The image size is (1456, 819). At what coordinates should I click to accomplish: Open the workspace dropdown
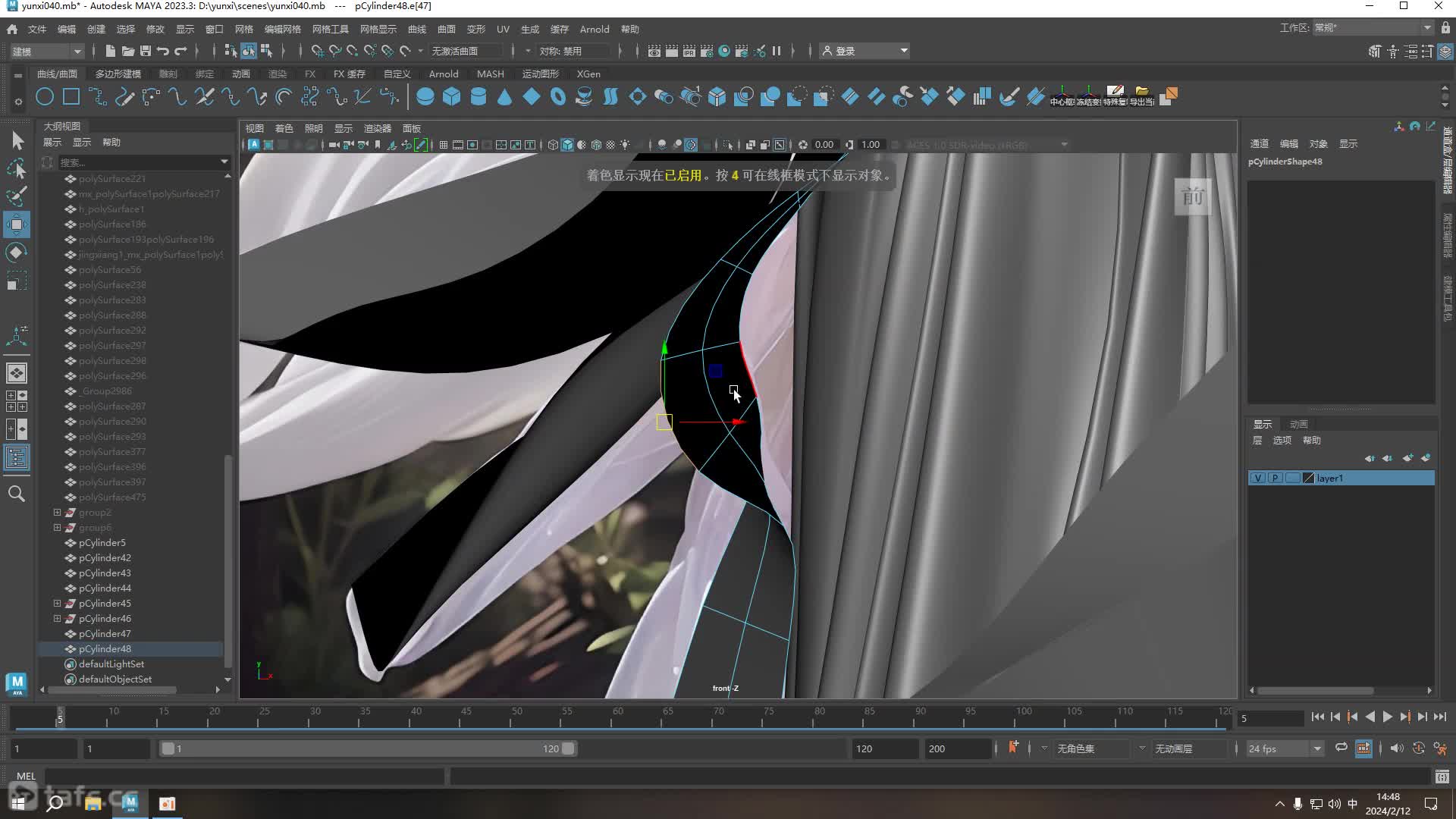coord(1373,27)
